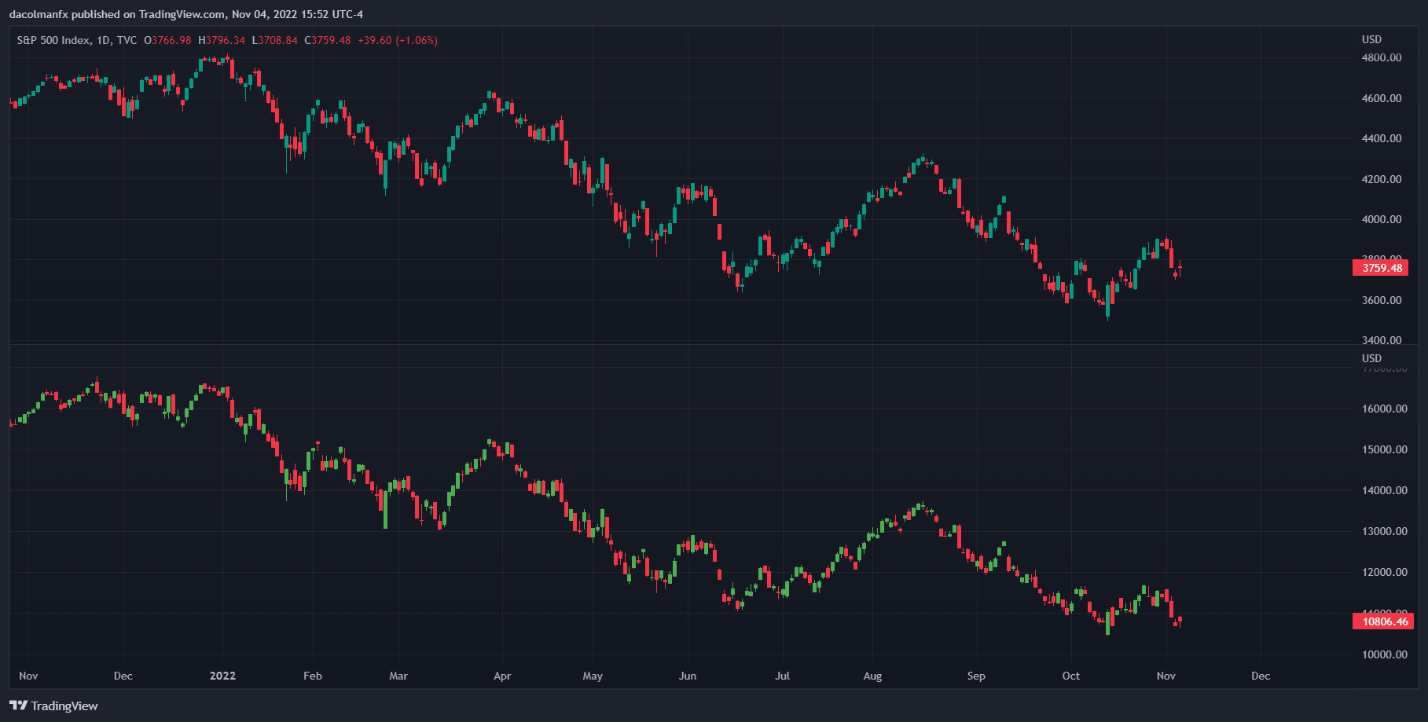Click the 2022 year label on time axis
The width and height of the screenshot is (1428, 722).
pos(222,676)
